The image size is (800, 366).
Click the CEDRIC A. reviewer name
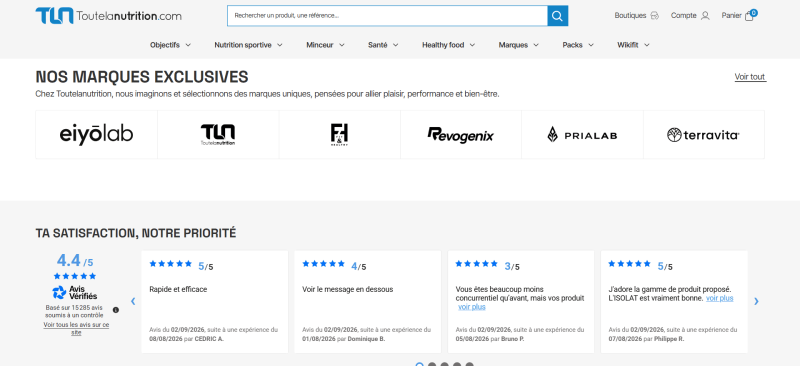[x=209, y=339]
